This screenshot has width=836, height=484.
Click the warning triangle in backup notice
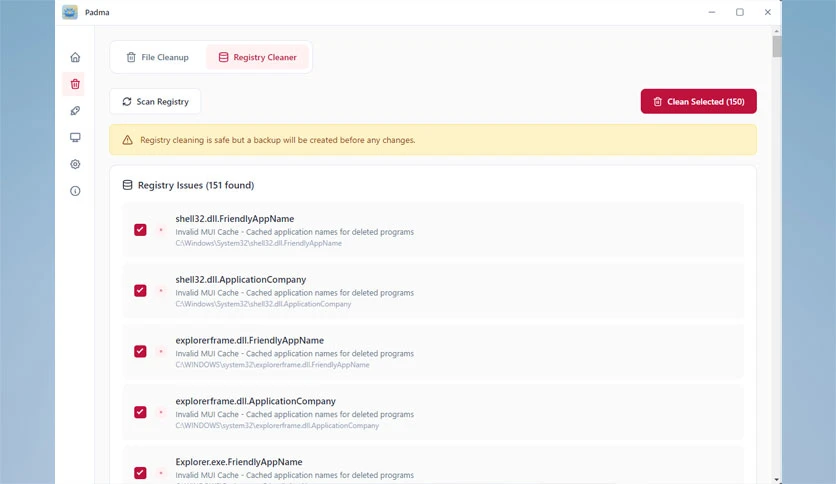[x=127, y=140]
